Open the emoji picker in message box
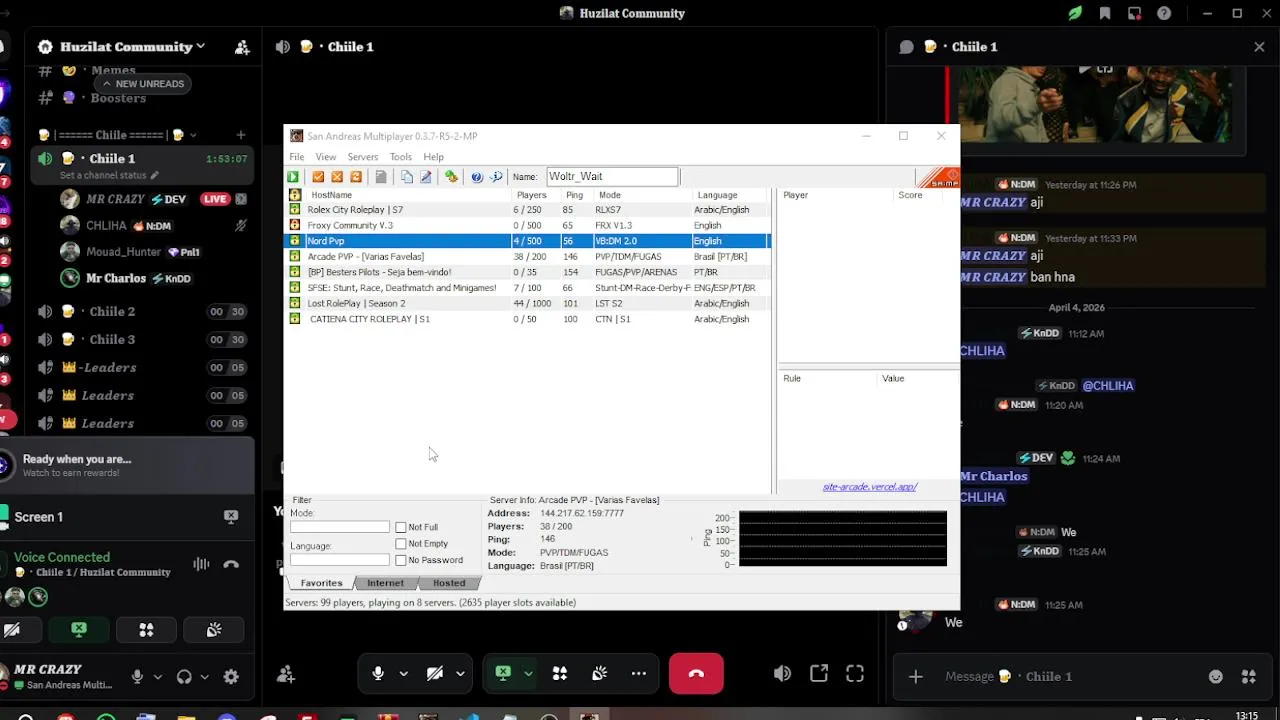The image size is (1280, 720). pos(1216,677)
